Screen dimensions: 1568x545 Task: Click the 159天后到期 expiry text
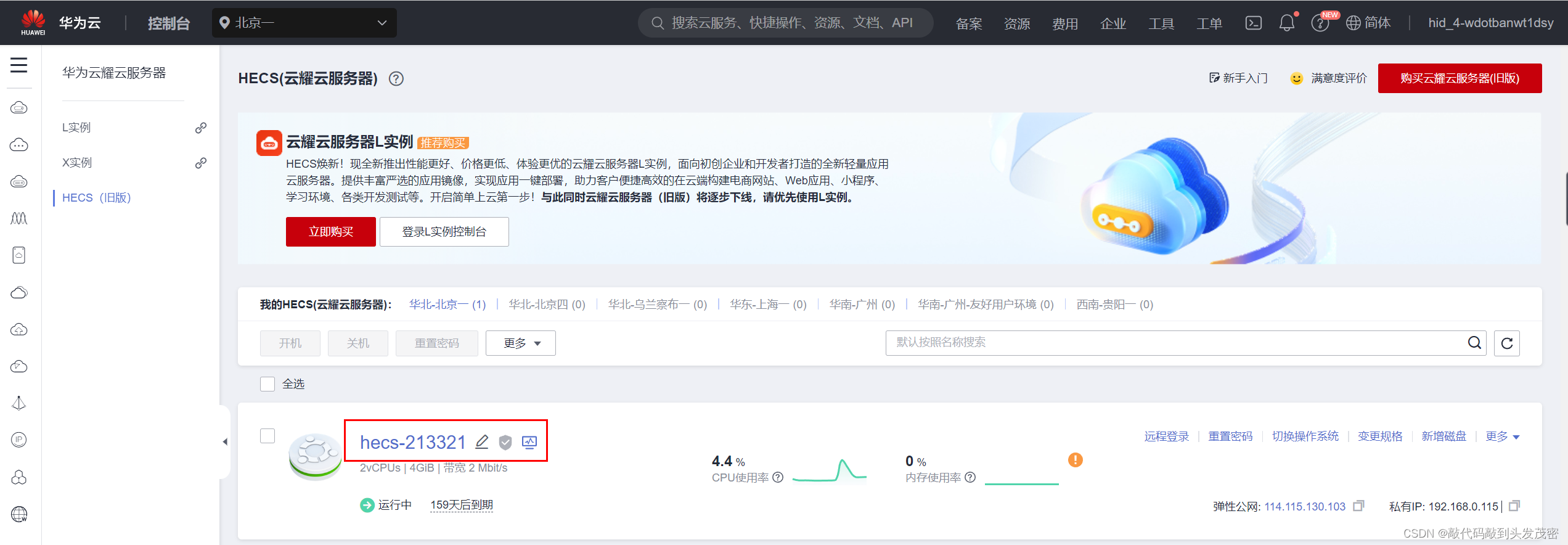click(x=462, y=505)
